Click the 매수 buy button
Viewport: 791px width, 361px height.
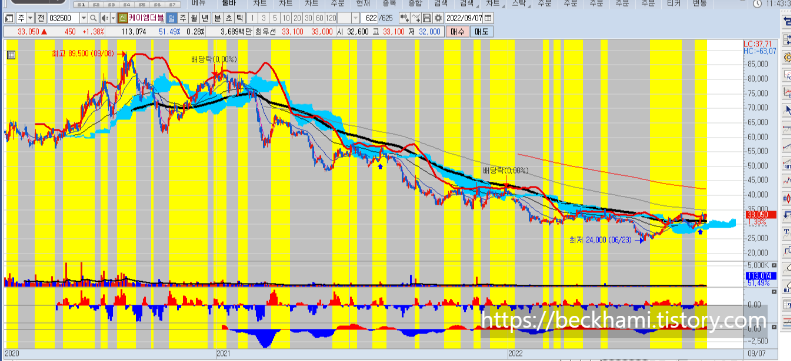[x=457, y=31]
